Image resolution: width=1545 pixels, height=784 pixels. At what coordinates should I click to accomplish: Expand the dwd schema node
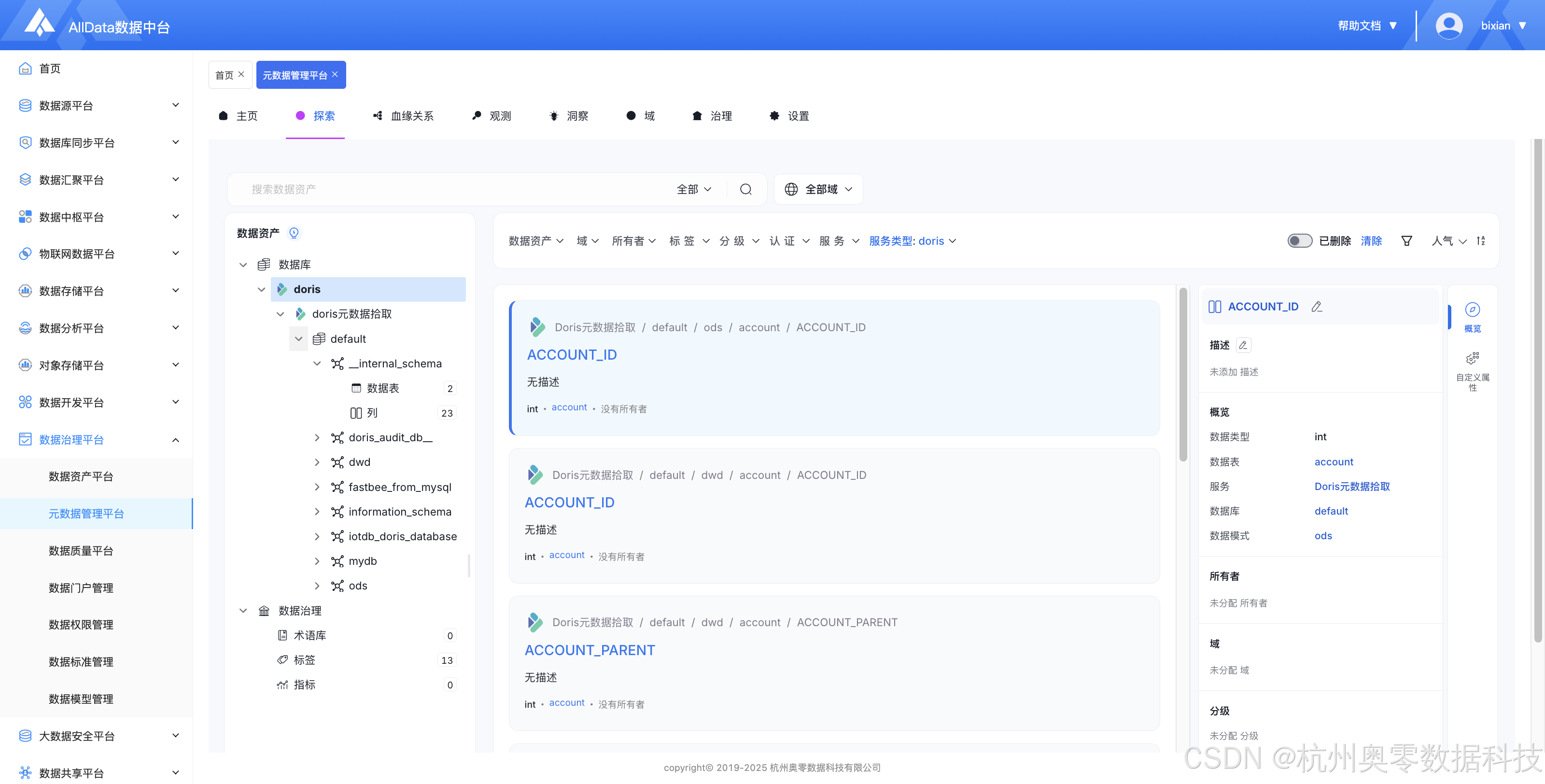tap(317, 462)
